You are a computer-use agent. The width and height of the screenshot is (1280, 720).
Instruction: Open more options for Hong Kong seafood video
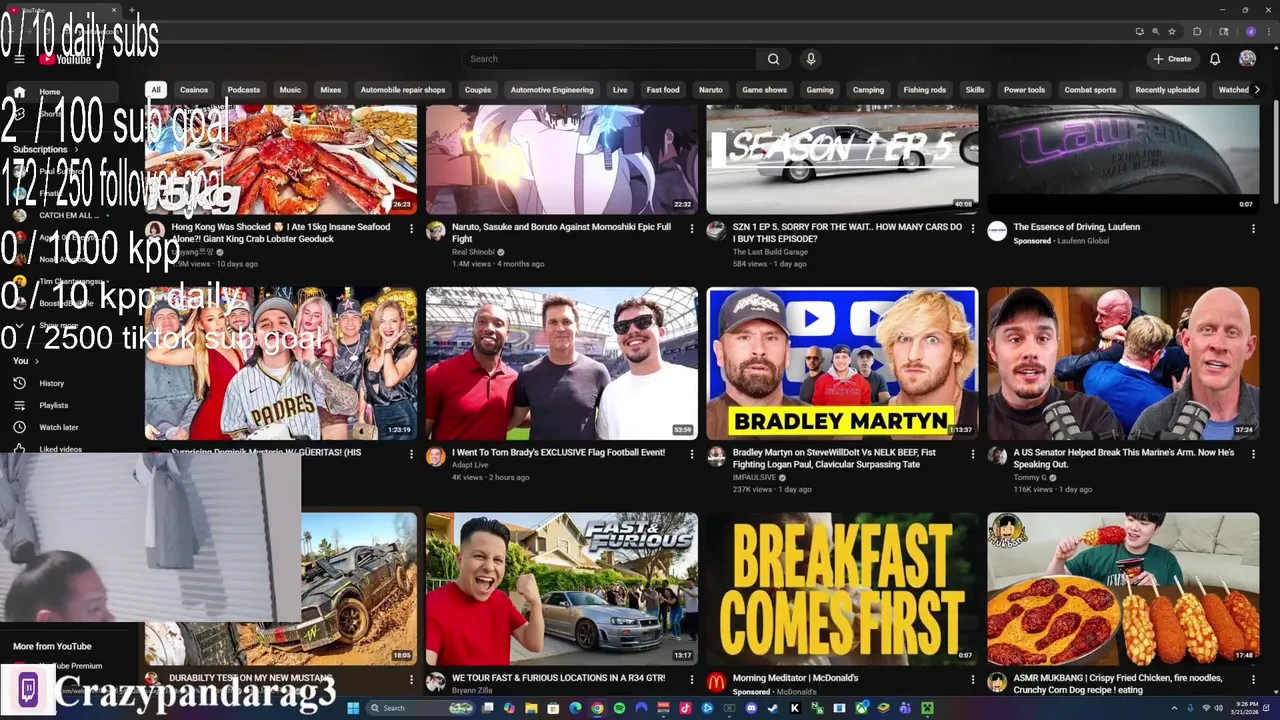[411, 229]
